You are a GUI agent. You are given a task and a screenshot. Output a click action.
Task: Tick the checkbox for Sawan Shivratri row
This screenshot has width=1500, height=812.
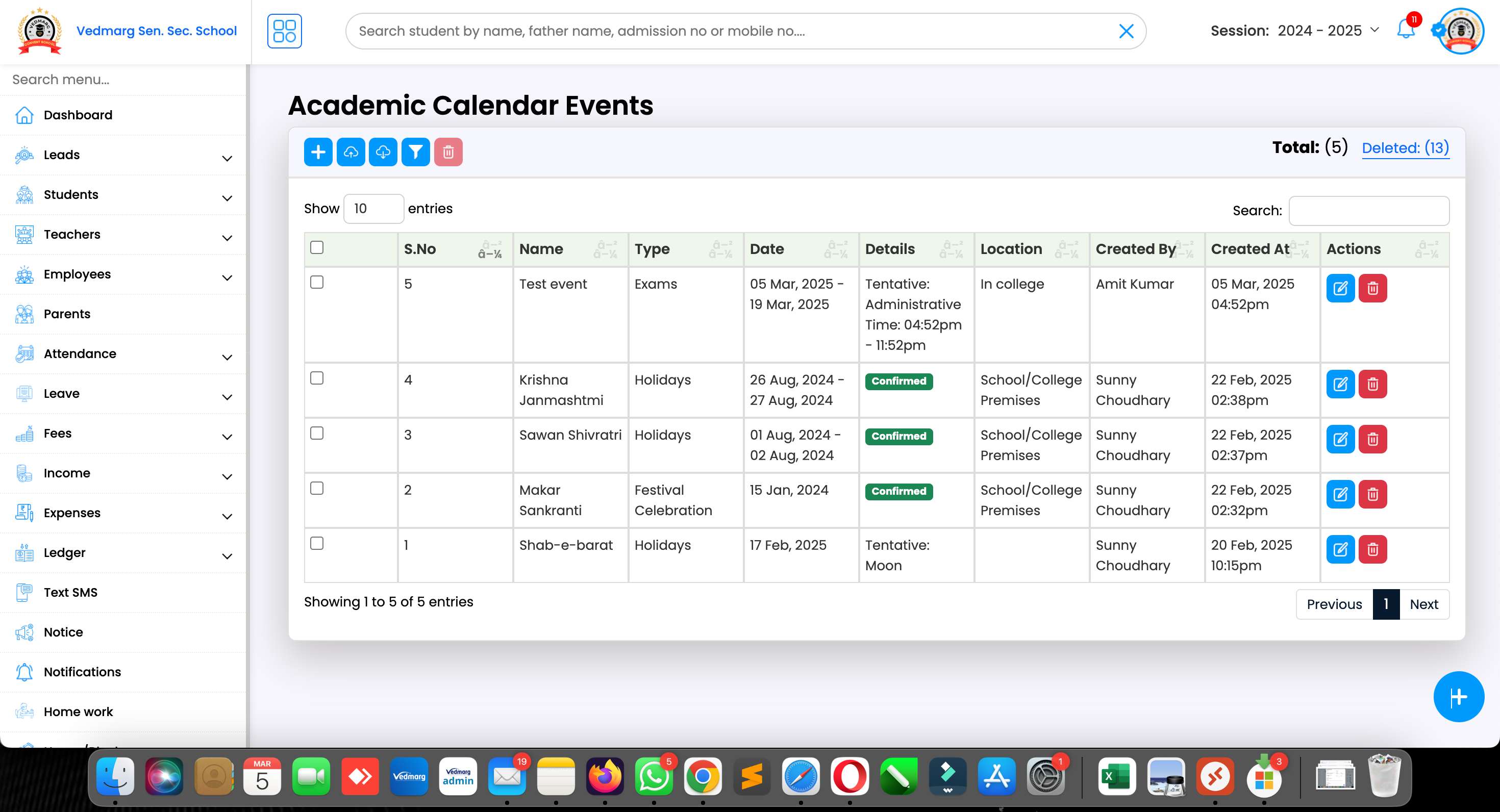point(317,433)
